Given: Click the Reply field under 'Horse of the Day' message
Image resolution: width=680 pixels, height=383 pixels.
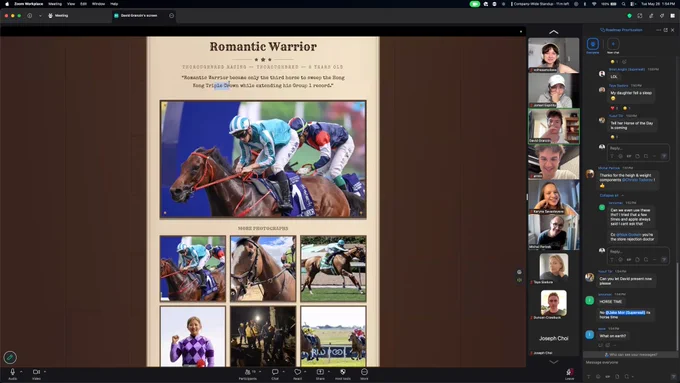Looking at the screenshot, I should pos(638,148).
